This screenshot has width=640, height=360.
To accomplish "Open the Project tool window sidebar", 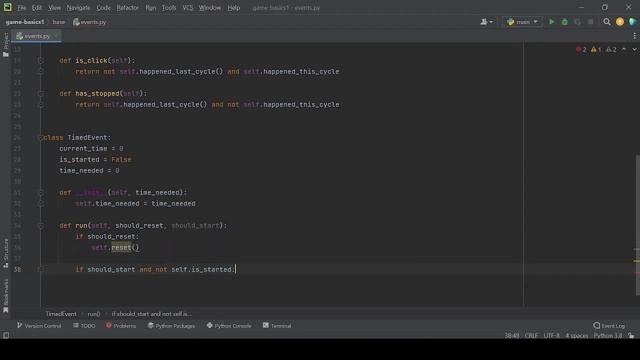I will click(x=6, y=44).
